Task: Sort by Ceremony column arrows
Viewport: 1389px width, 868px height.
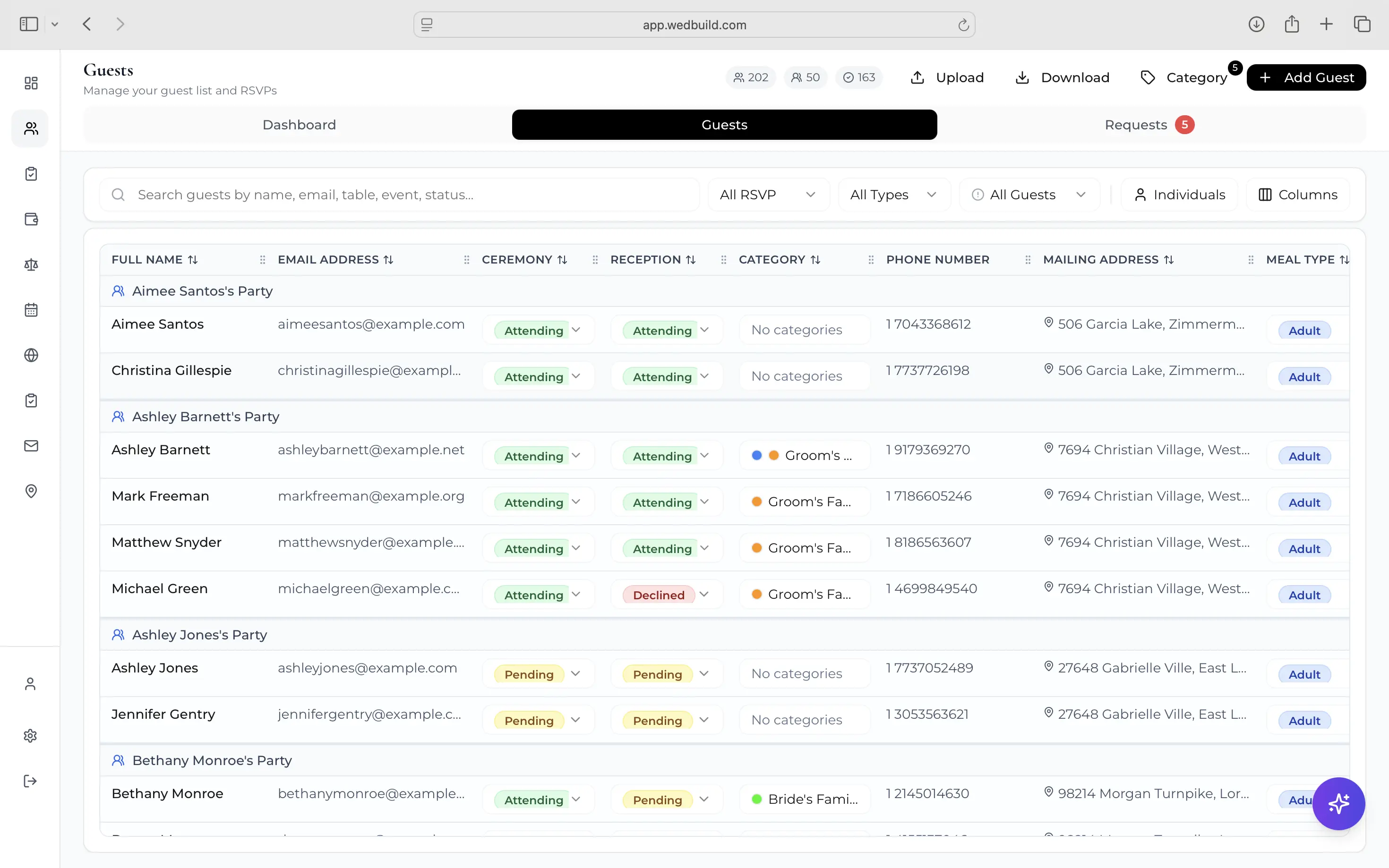Action: [x=562, y=259]
